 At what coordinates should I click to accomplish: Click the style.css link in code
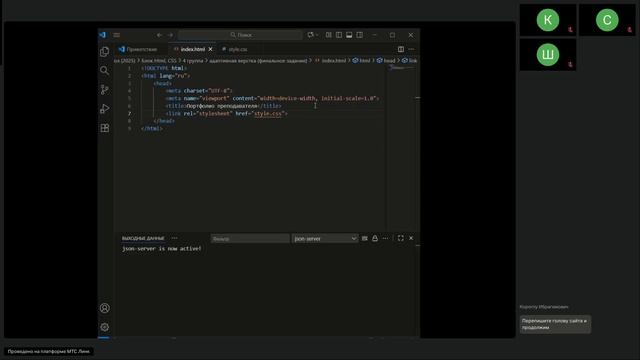click(x=268, y=113)
